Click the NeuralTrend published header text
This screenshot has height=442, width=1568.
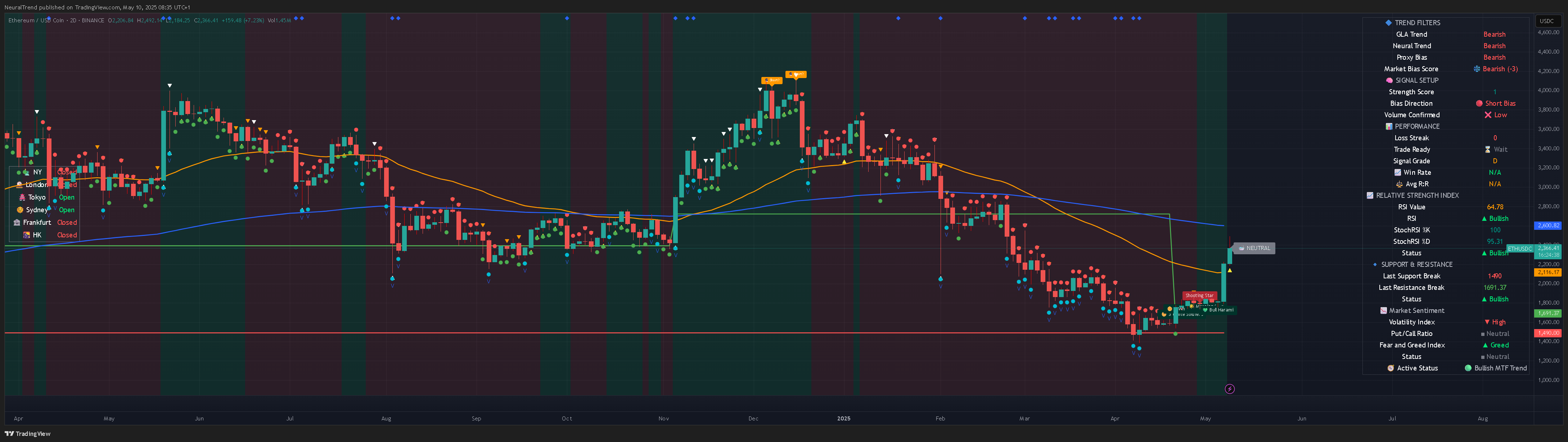tap(98, 7)
